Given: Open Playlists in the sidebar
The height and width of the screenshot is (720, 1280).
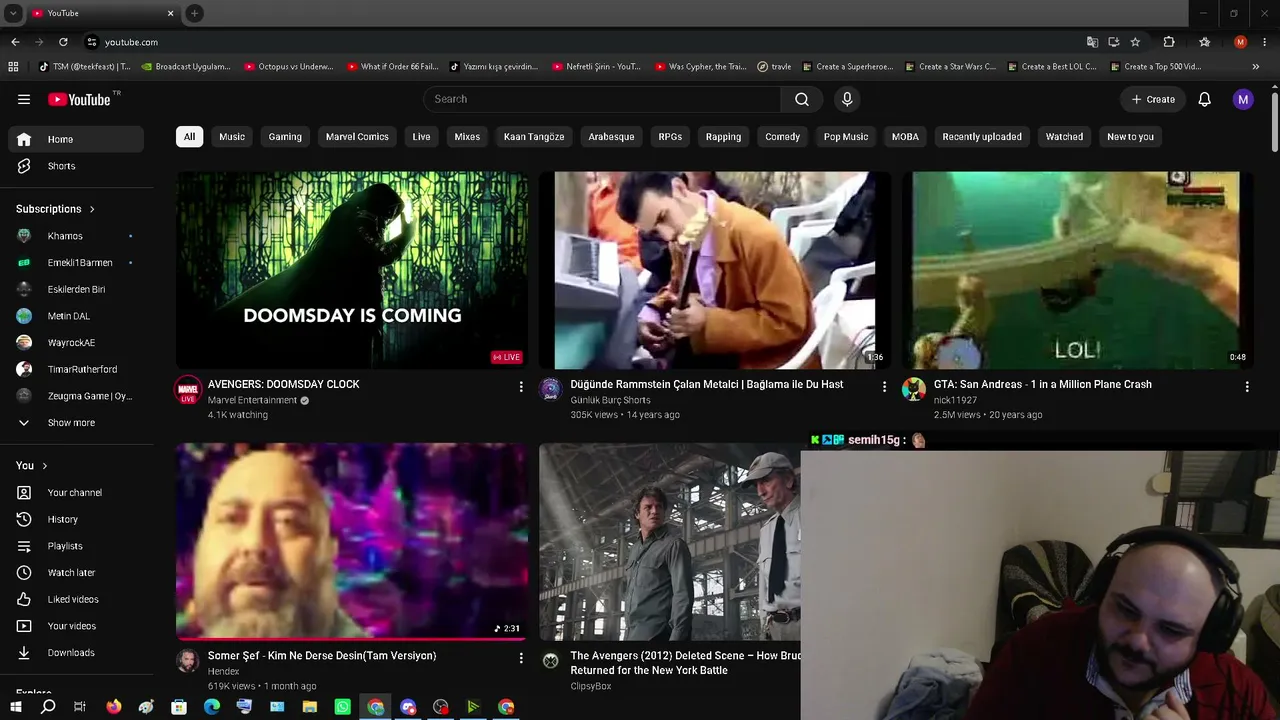Looking at the screenshot, I should pos(76,546).
